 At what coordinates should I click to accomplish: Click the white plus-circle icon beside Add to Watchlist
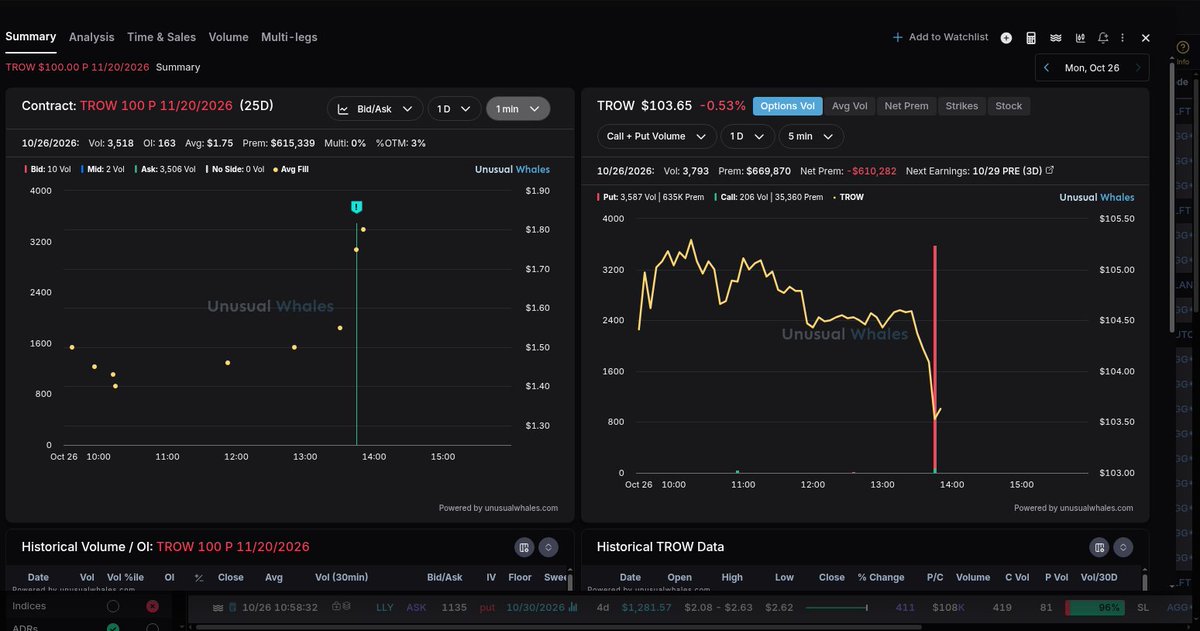(1006, 38)
